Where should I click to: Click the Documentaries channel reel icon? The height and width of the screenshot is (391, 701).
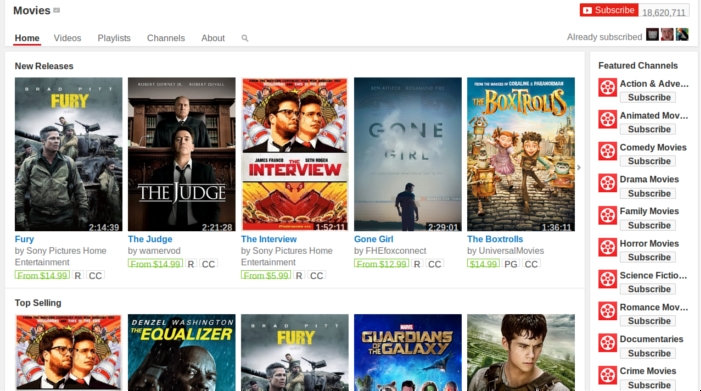coord(608,343)
